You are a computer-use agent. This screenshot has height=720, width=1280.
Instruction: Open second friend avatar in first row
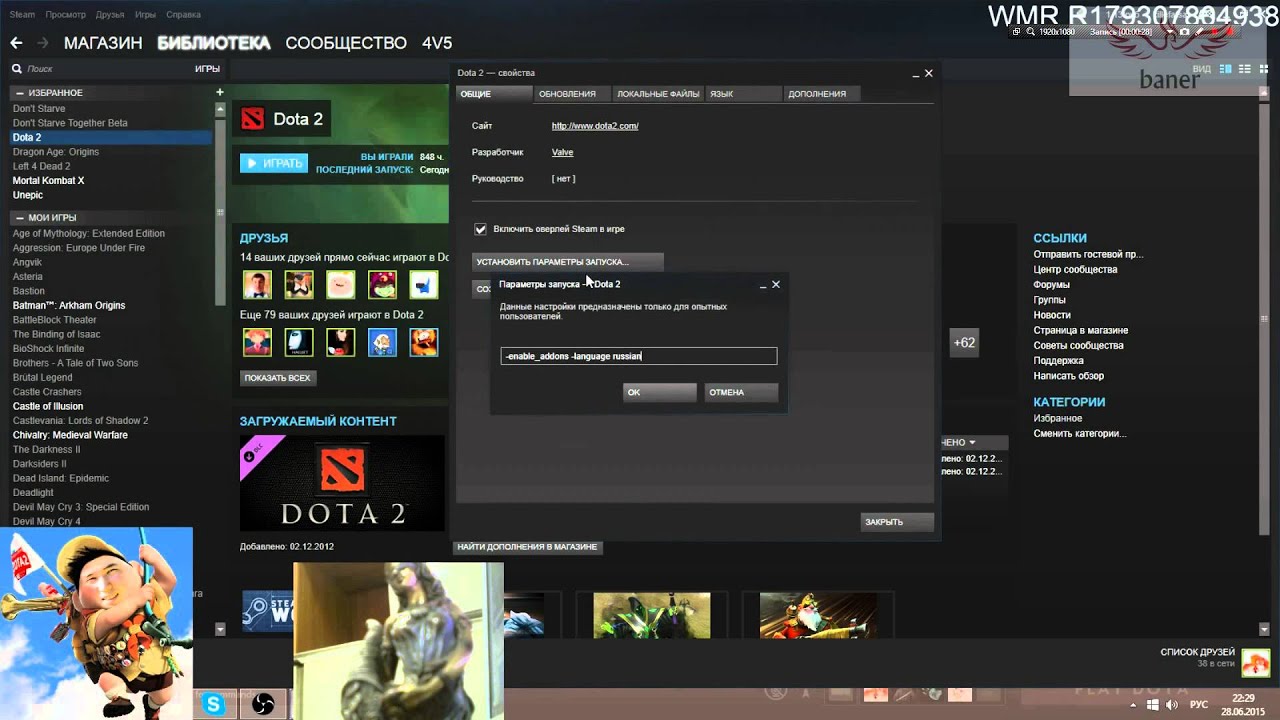click(x=299, y=284)
